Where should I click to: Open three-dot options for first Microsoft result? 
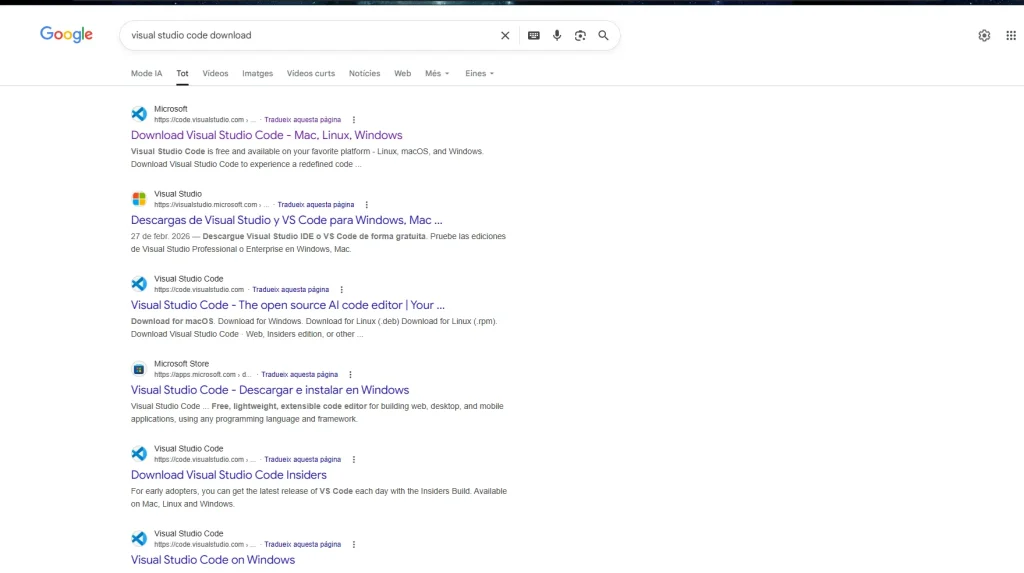353,120
